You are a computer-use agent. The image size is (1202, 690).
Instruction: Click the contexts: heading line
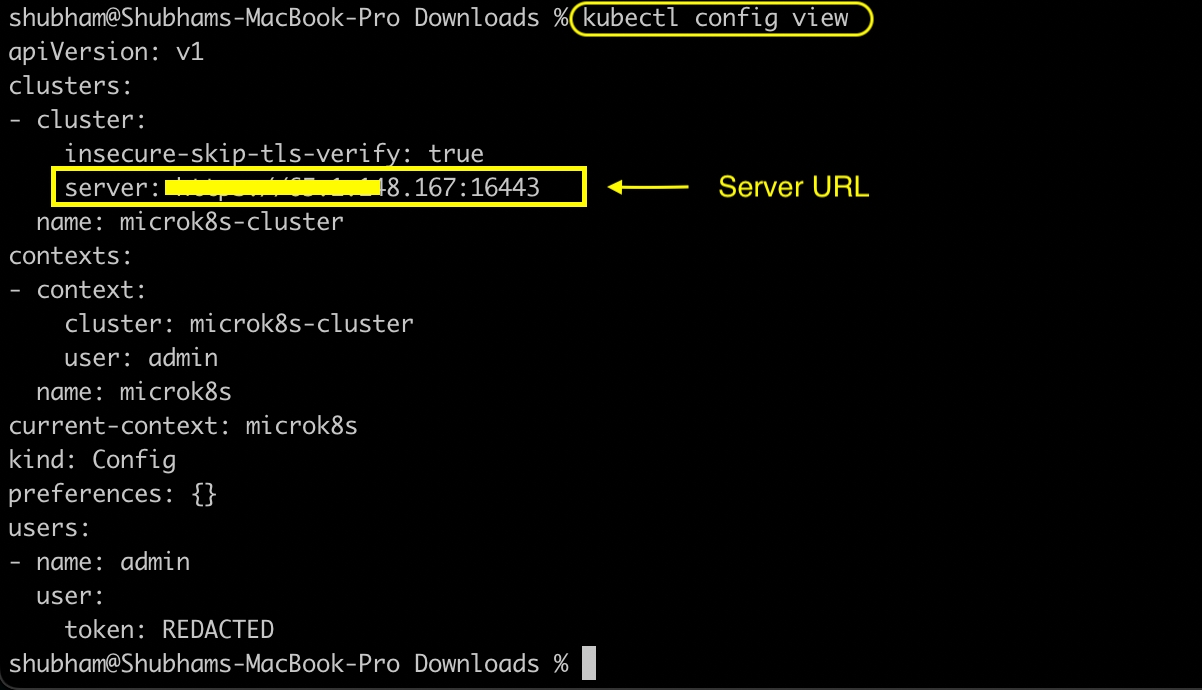pyautogui.click(x=70, y=256)
